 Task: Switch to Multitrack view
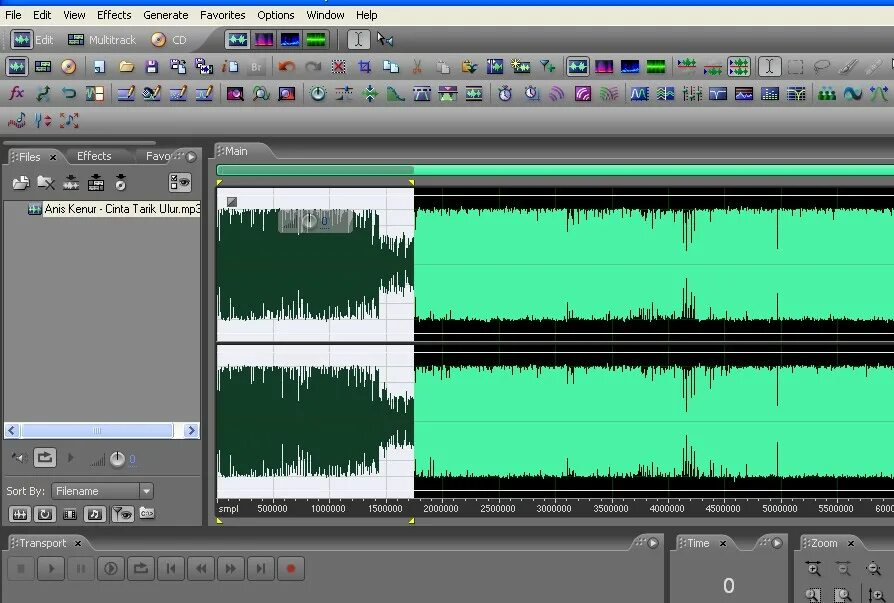tap(102, 40)
